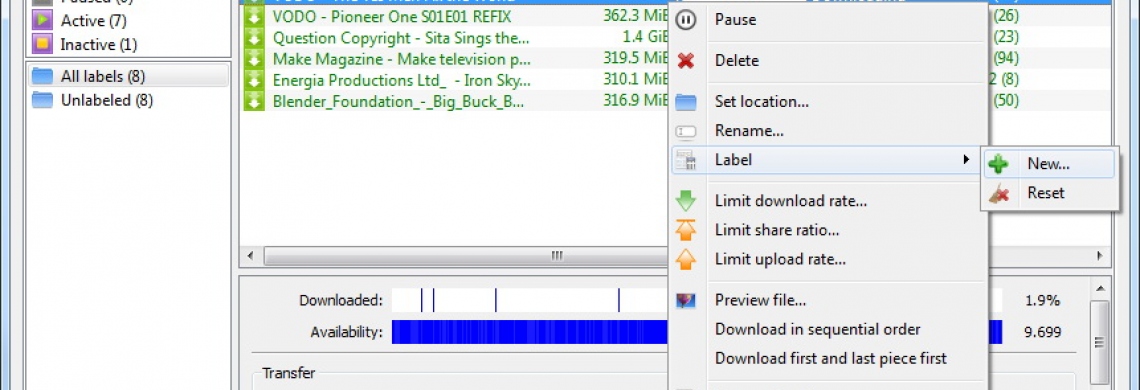Click horizontal scrollbar left arrow
The height and width of the screenshot is (390, 1140).
[x=251, y=256]
